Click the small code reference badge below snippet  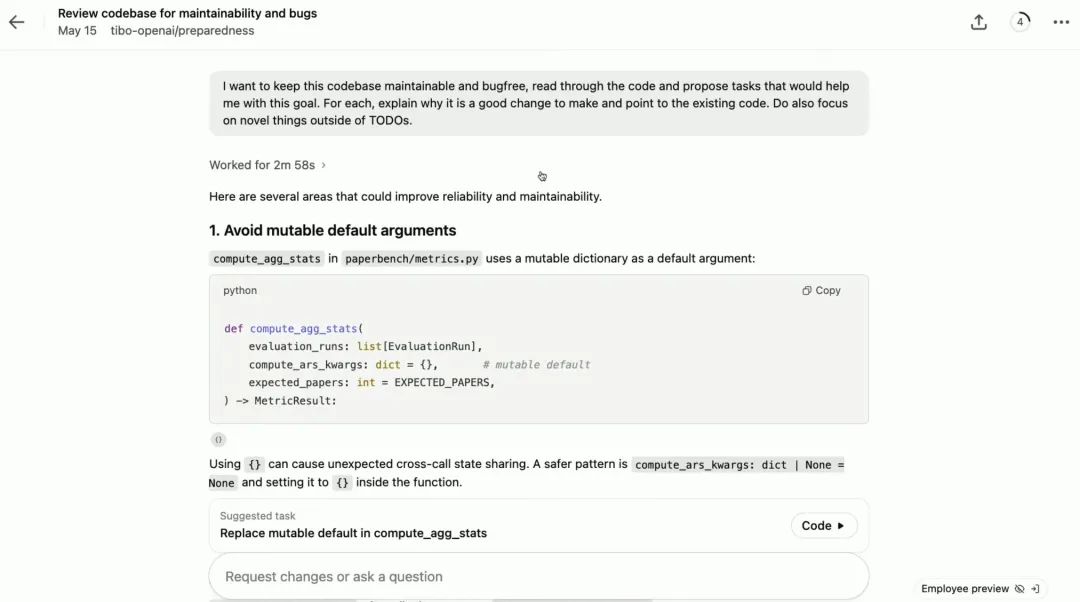tap(218, 439)
